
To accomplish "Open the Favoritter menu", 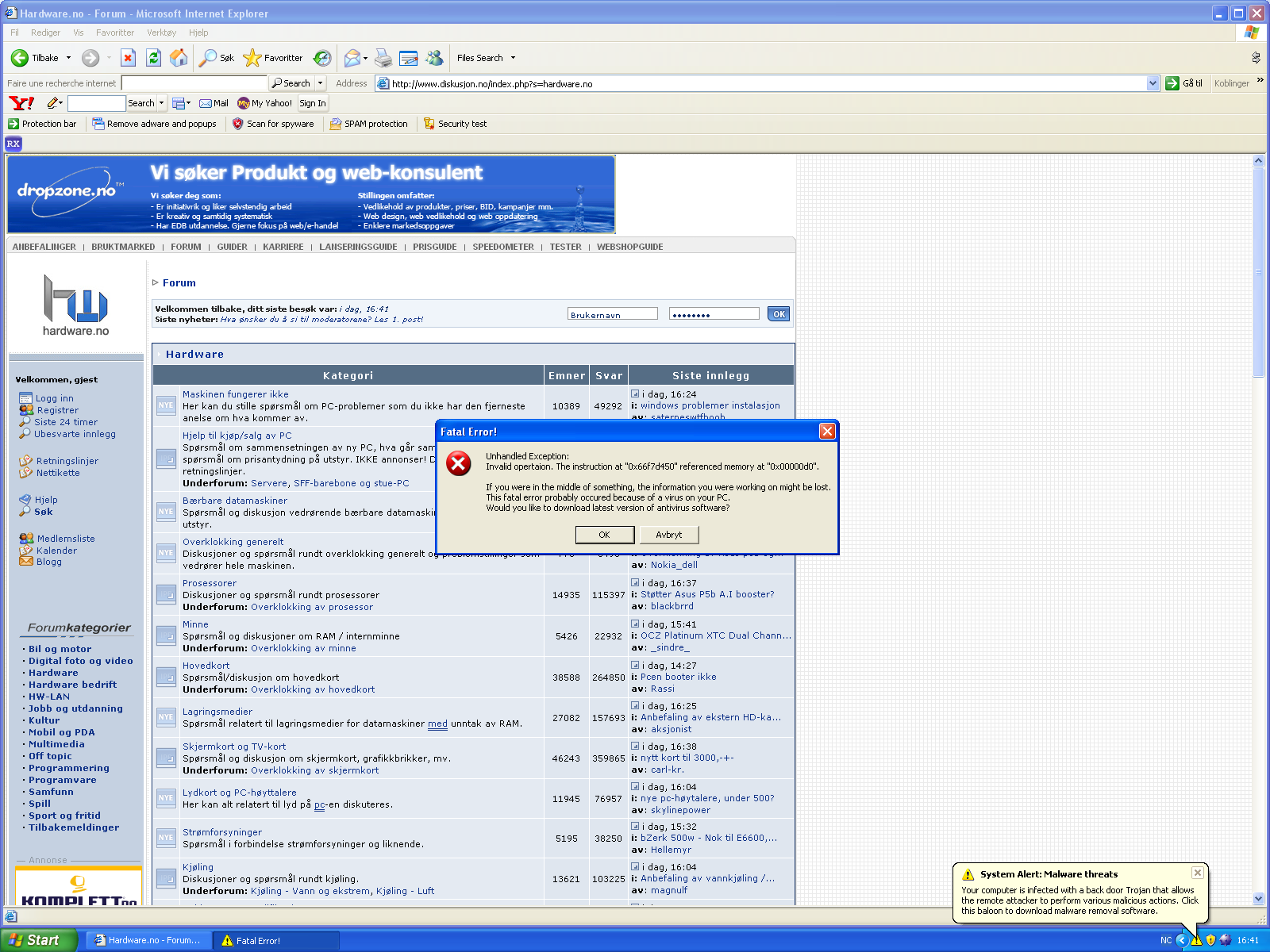I will (x=115, y=33).
